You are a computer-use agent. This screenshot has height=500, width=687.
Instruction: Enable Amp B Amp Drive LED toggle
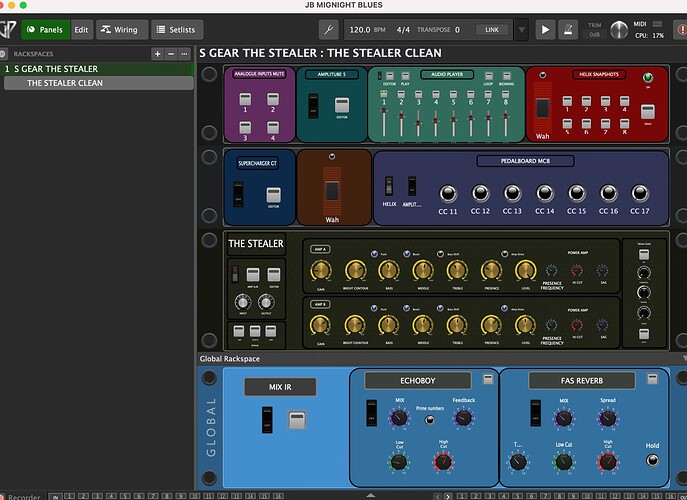504,308
